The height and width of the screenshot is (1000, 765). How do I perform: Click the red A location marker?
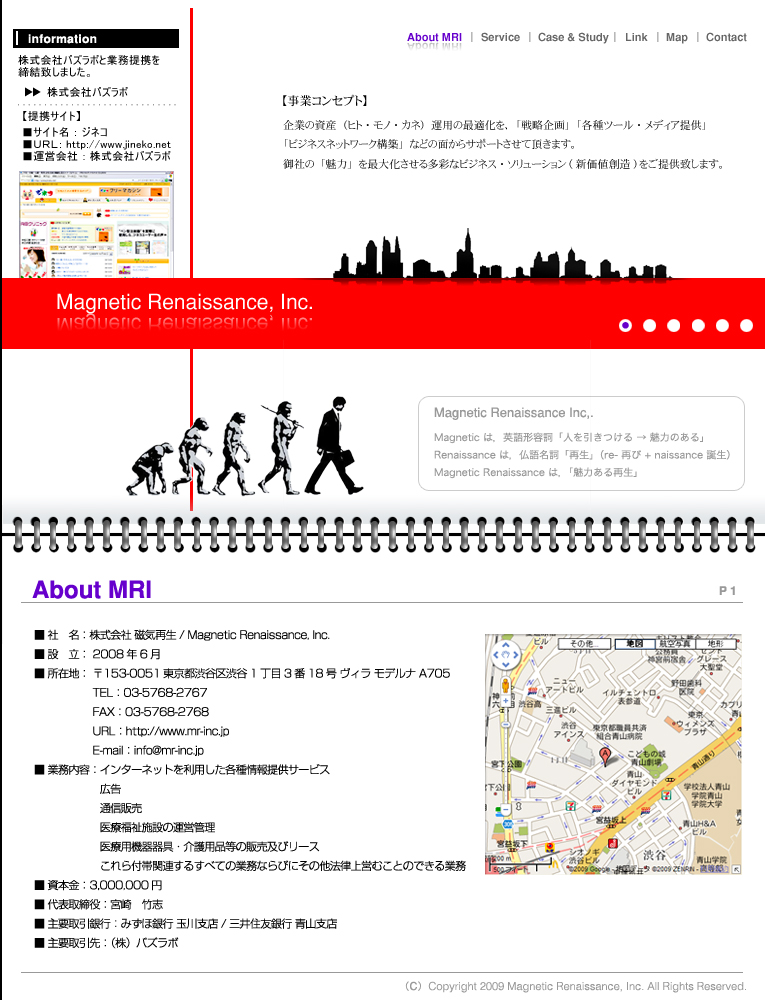605,758
